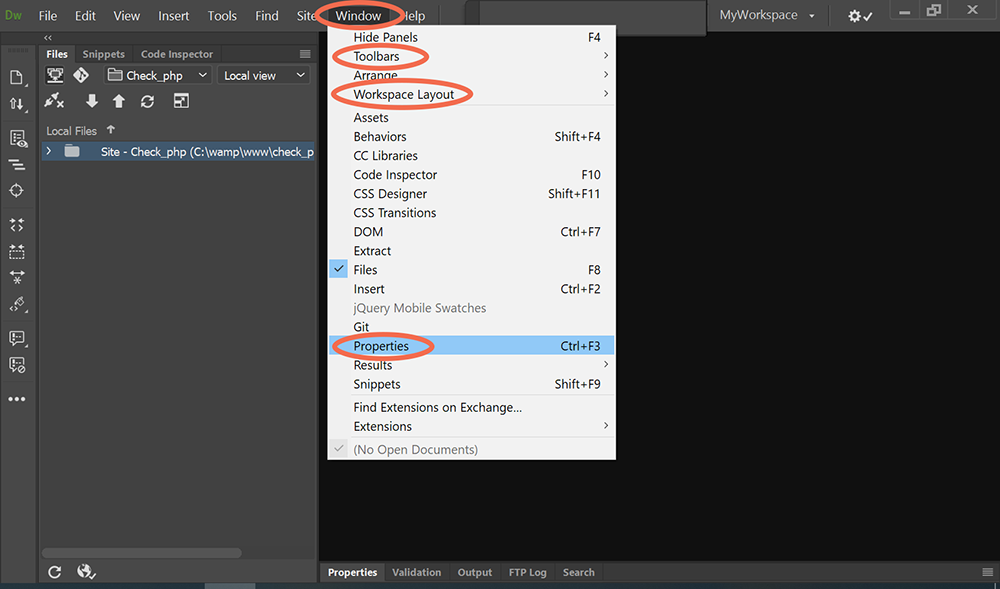This screenshot has height=589, width=1000.
Task: Open the Git view icon in Files panel
Action: point(81,75)
